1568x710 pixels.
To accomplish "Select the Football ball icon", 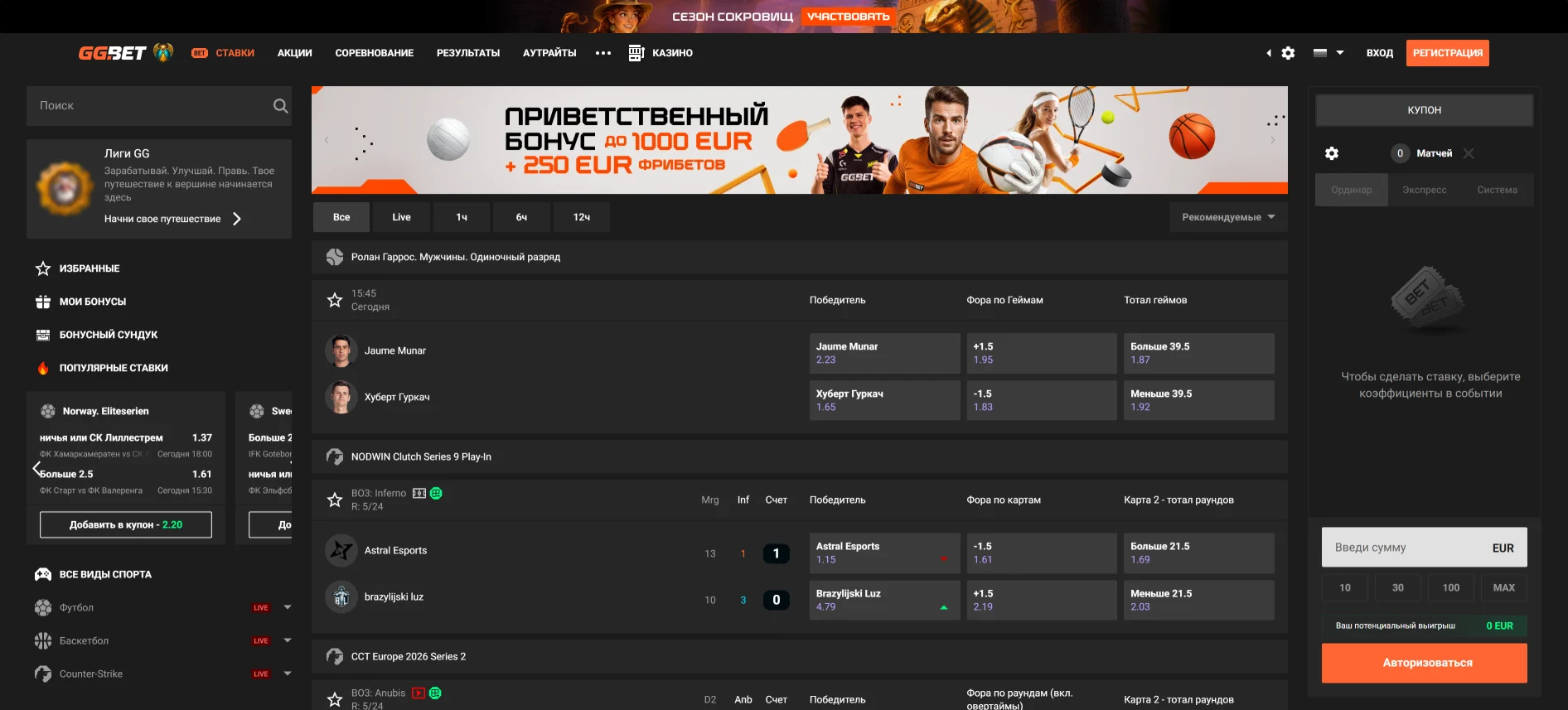I will click(43, 607).
